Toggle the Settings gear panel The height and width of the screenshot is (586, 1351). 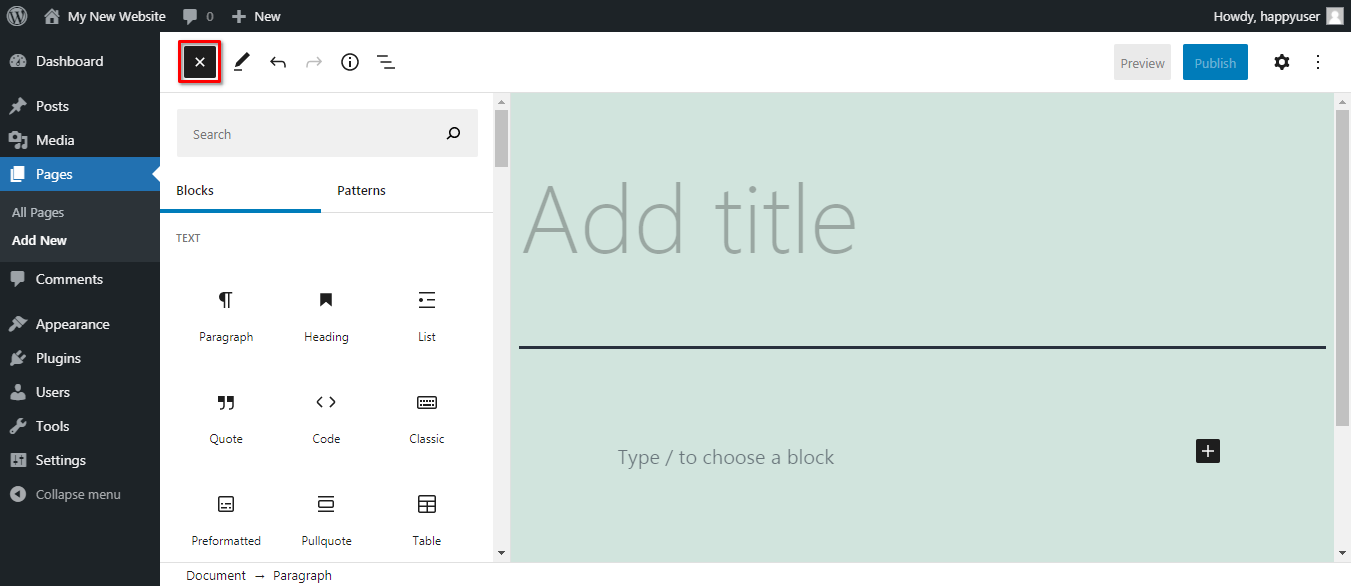(x=1282, y=62)
